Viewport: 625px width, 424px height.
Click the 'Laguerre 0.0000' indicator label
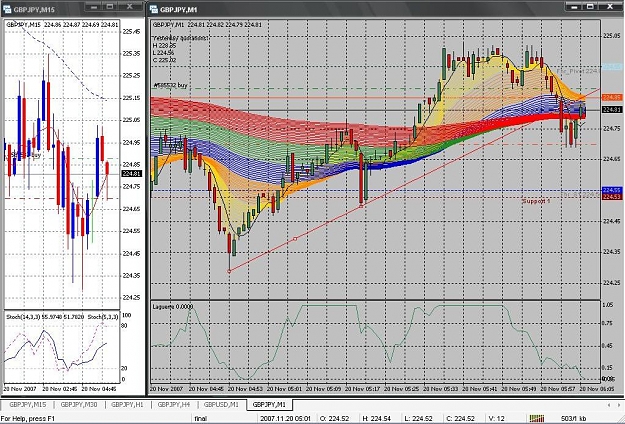(173, 307)
